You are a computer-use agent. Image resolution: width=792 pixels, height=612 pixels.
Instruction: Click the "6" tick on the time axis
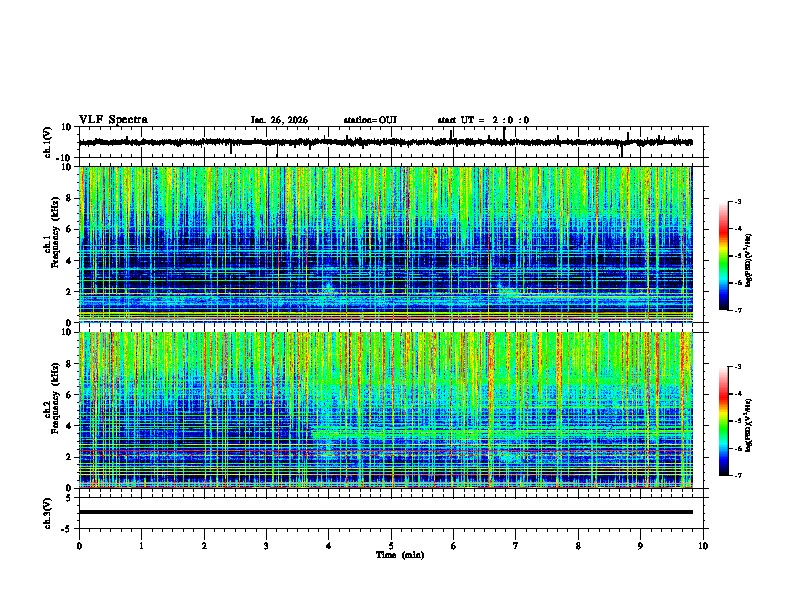click(x=454, y=546)
